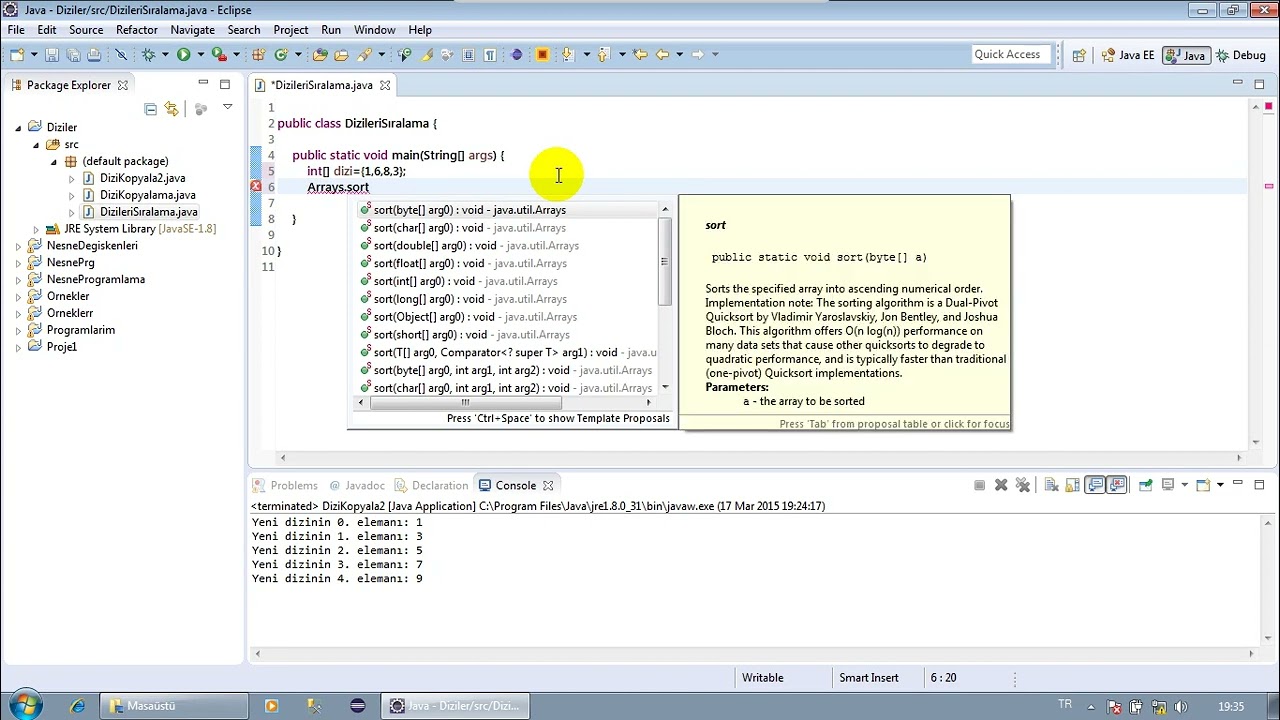Screen dimensions: 1280x720
Task: Open the Debug button dropdown arrow
Action: (x=165, y=55)
